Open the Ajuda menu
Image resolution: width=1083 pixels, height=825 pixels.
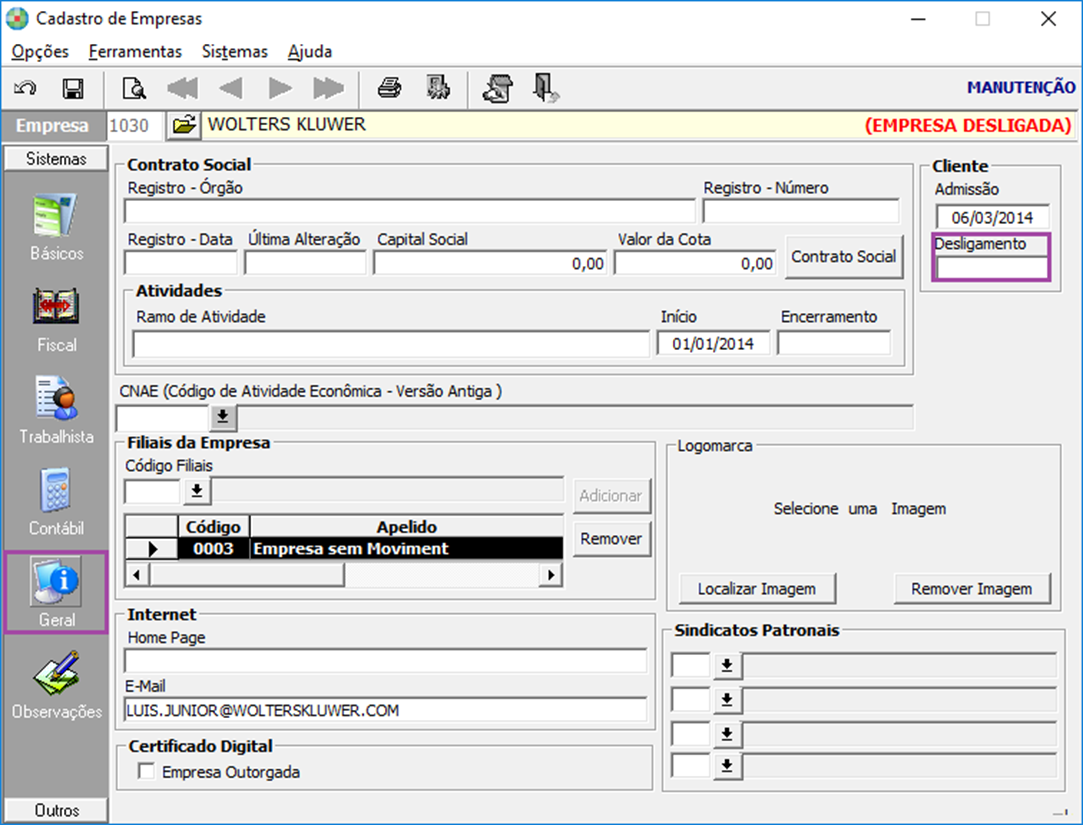click(310, 52)
